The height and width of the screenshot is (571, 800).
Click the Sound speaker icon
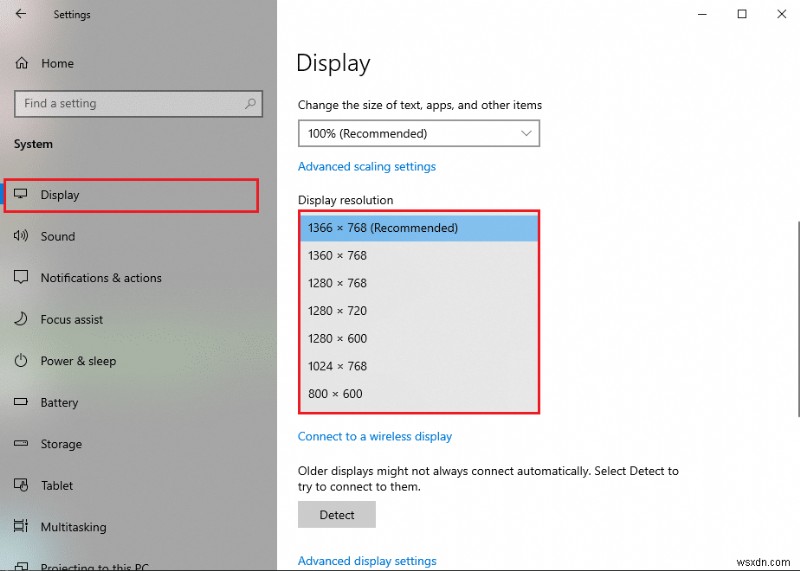(x=21, y=236)
